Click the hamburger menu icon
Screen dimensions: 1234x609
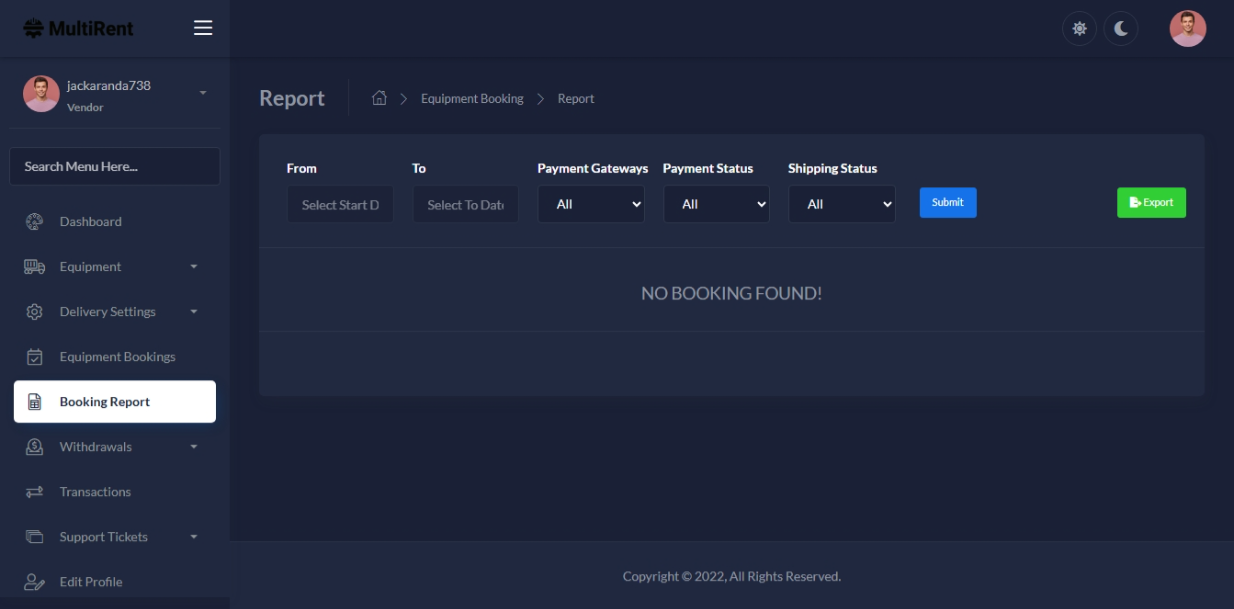(x=203, y=28)
